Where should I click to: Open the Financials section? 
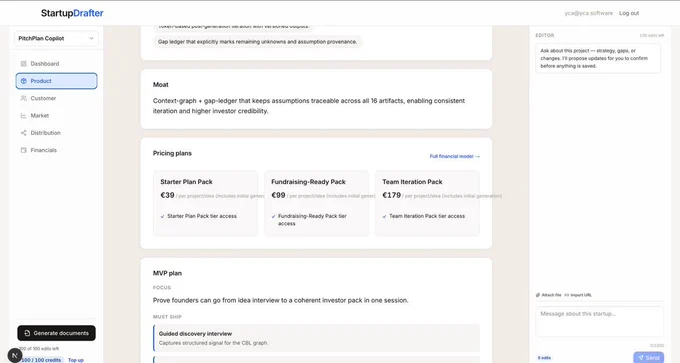pos(56,150)
